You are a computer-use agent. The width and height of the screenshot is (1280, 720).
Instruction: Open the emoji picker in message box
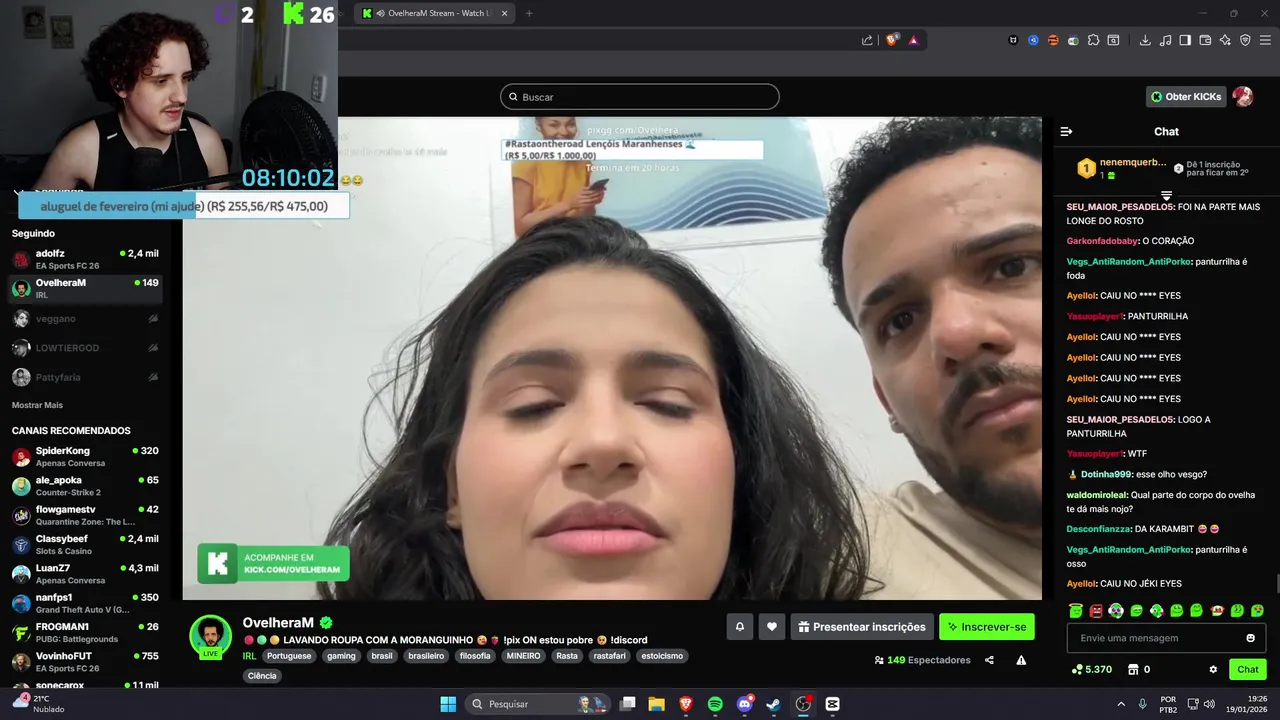[x=1250, y=638]
